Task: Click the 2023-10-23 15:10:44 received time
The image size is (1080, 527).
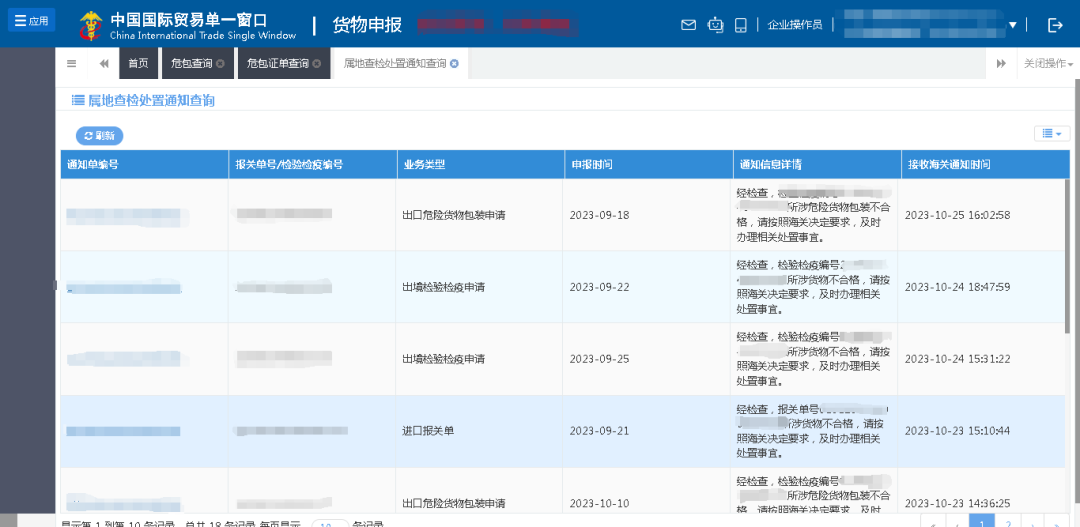Action: coord(957,431)
